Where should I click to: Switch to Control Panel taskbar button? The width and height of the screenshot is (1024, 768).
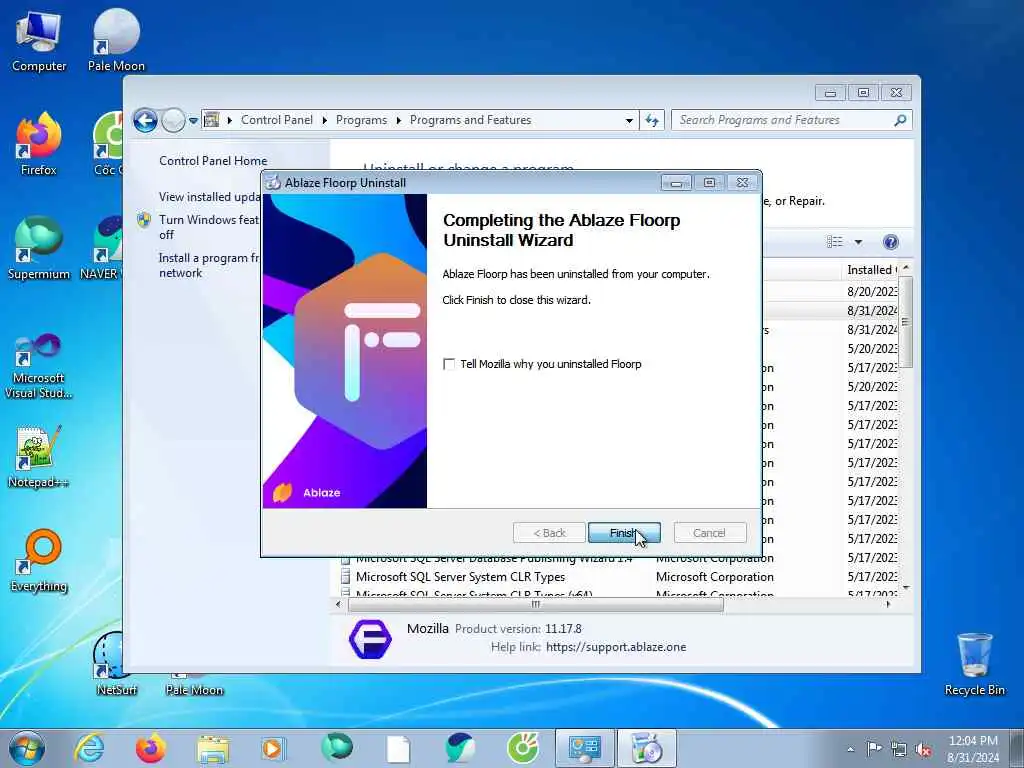(584, 748)
